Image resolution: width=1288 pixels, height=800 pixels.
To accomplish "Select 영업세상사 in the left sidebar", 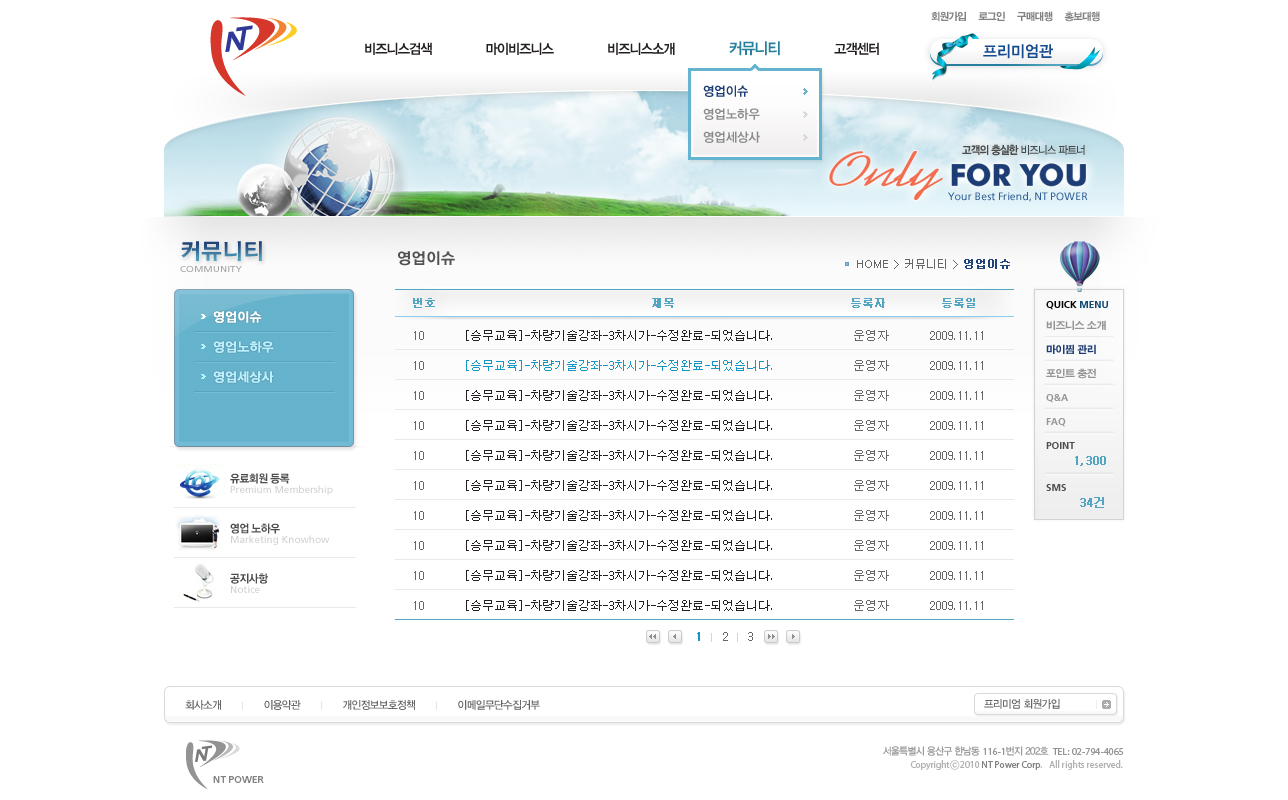I will (243, 377).
